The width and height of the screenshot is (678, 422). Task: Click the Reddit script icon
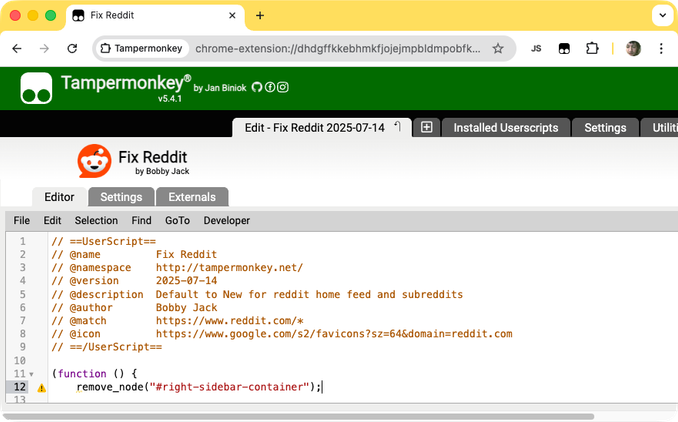pos(94,161)
